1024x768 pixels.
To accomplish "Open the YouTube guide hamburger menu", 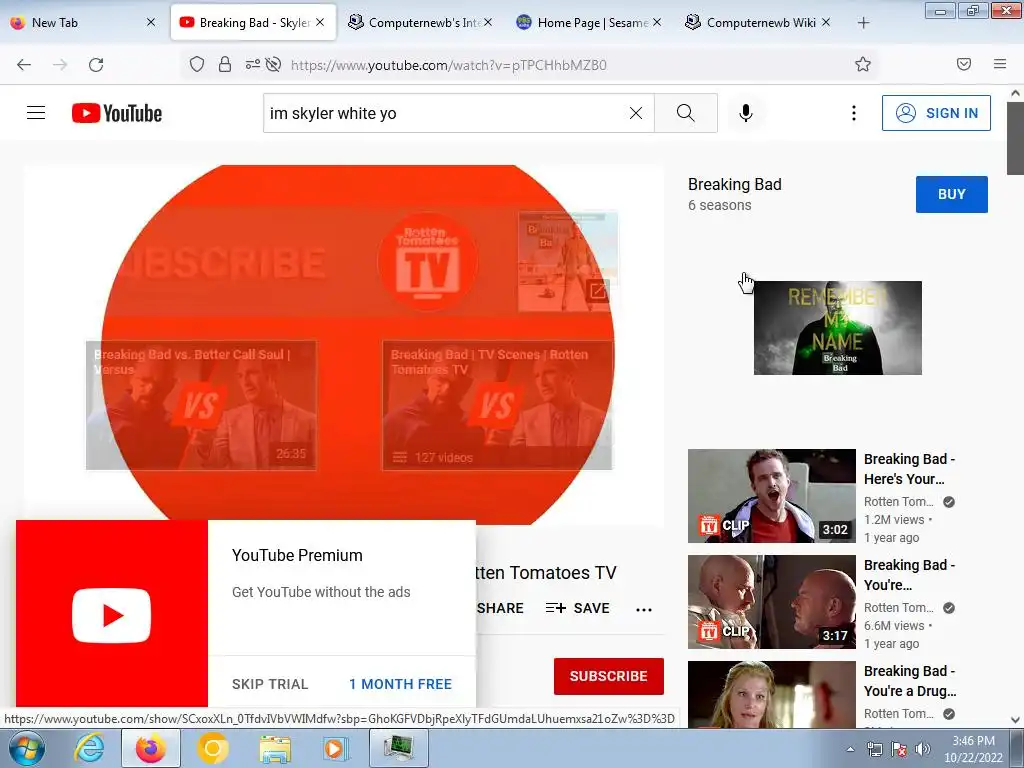I will (36, 113).
